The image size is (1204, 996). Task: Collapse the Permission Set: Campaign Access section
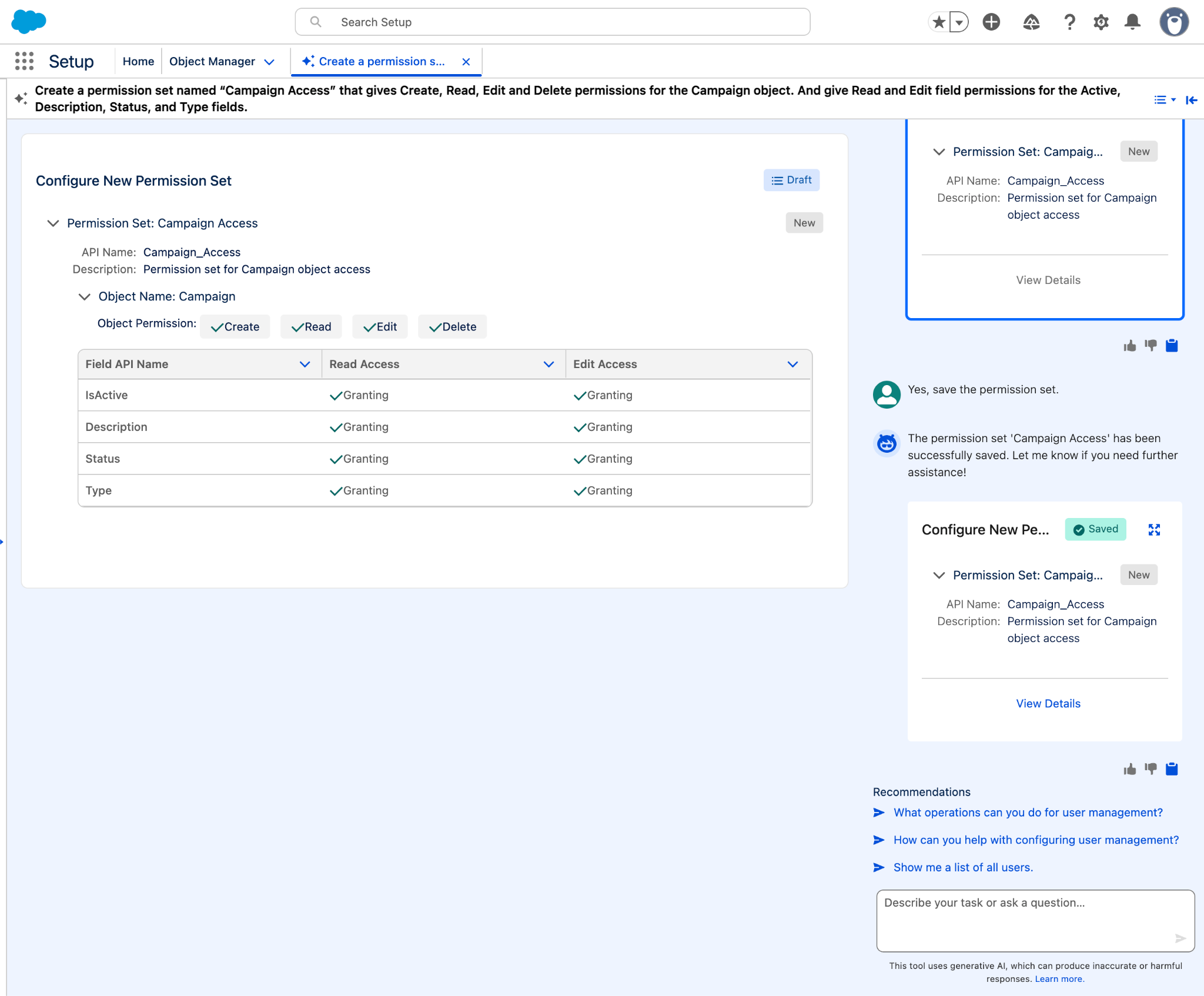[x=53, y=223]
